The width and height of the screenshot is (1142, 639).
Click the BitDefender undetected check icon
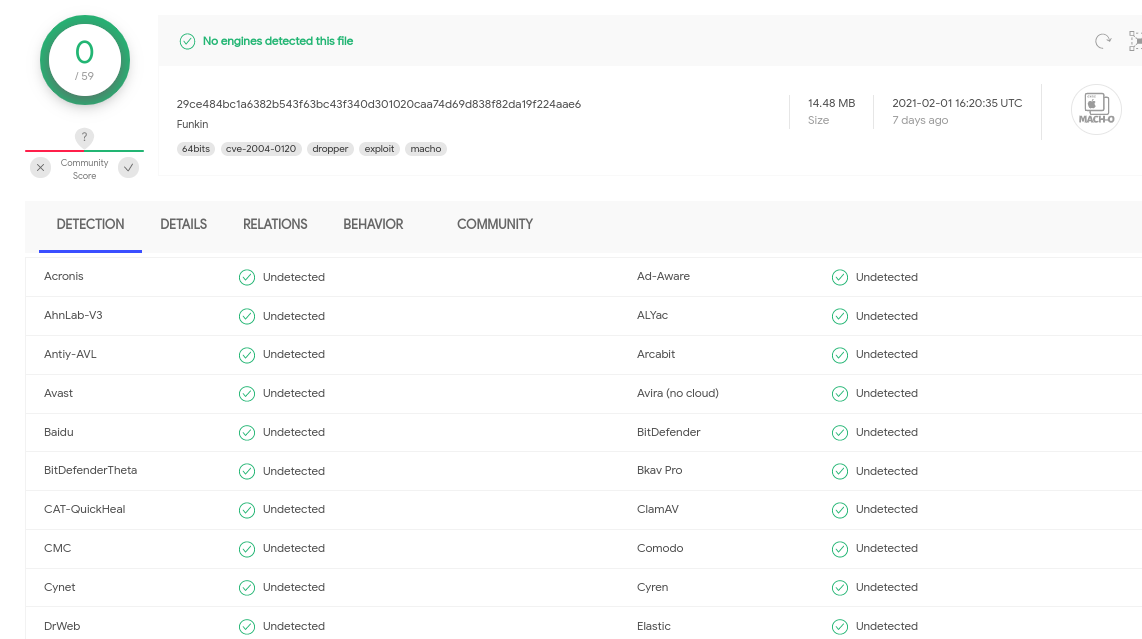(840, 433)
